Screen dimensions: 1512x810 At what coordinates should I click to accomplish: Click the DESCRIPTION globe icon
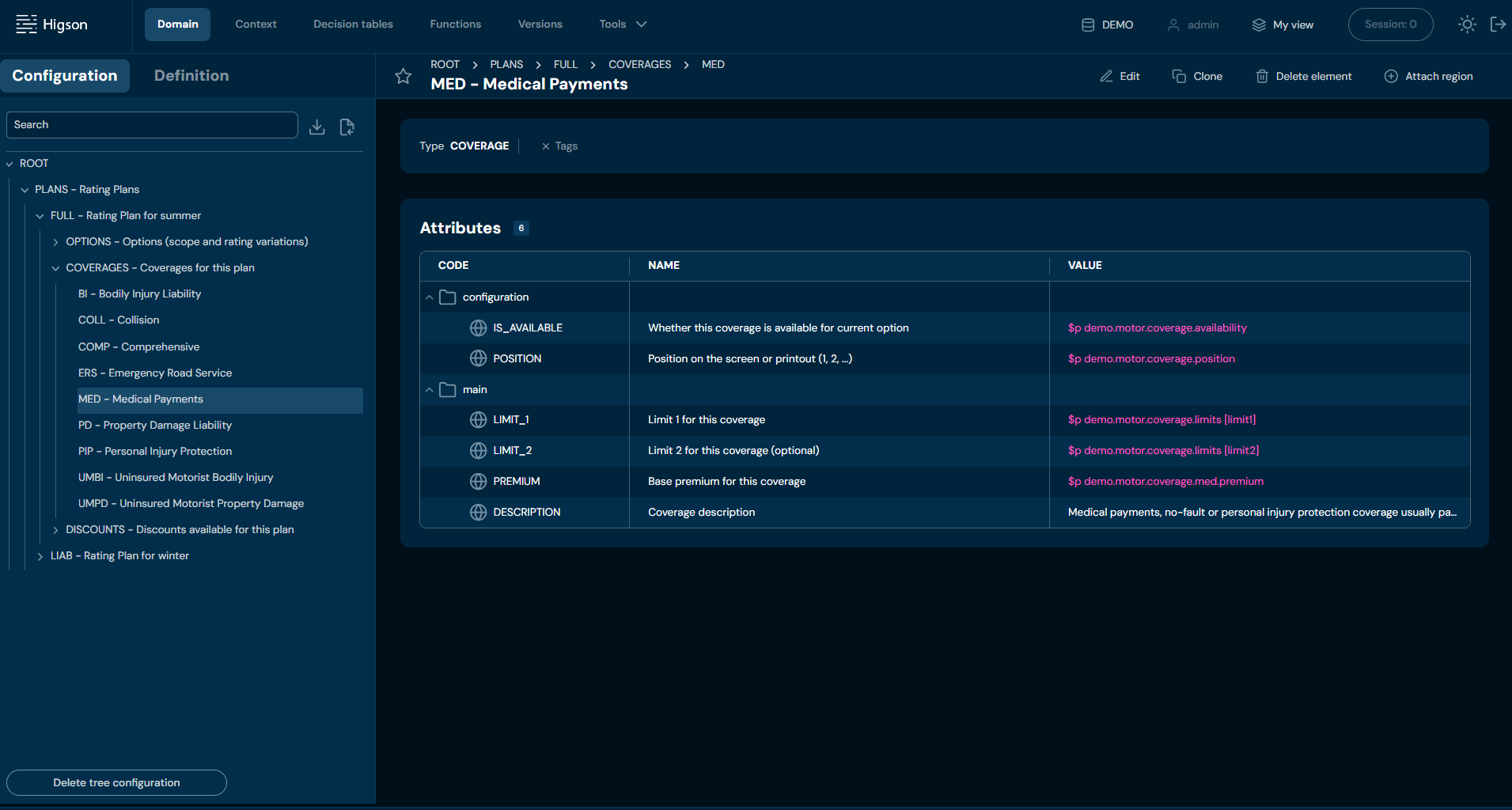click(478, 512)
